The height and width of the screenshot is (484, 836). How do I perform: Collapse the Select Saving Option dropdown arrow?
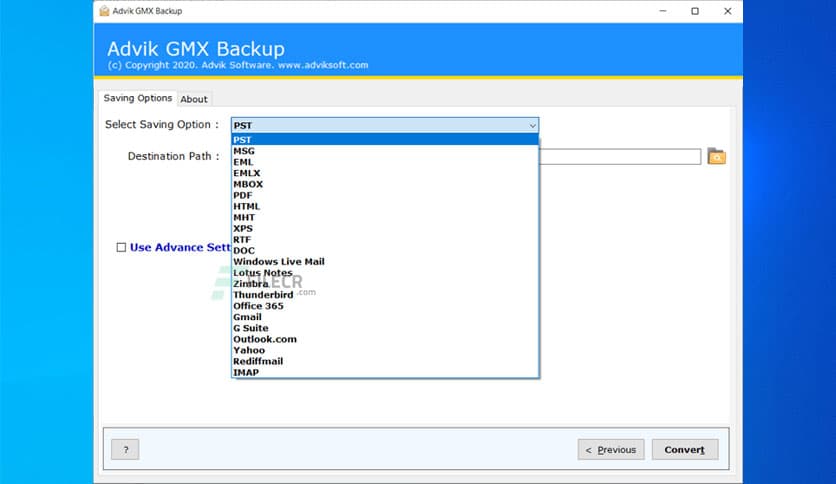pos(532,125)
